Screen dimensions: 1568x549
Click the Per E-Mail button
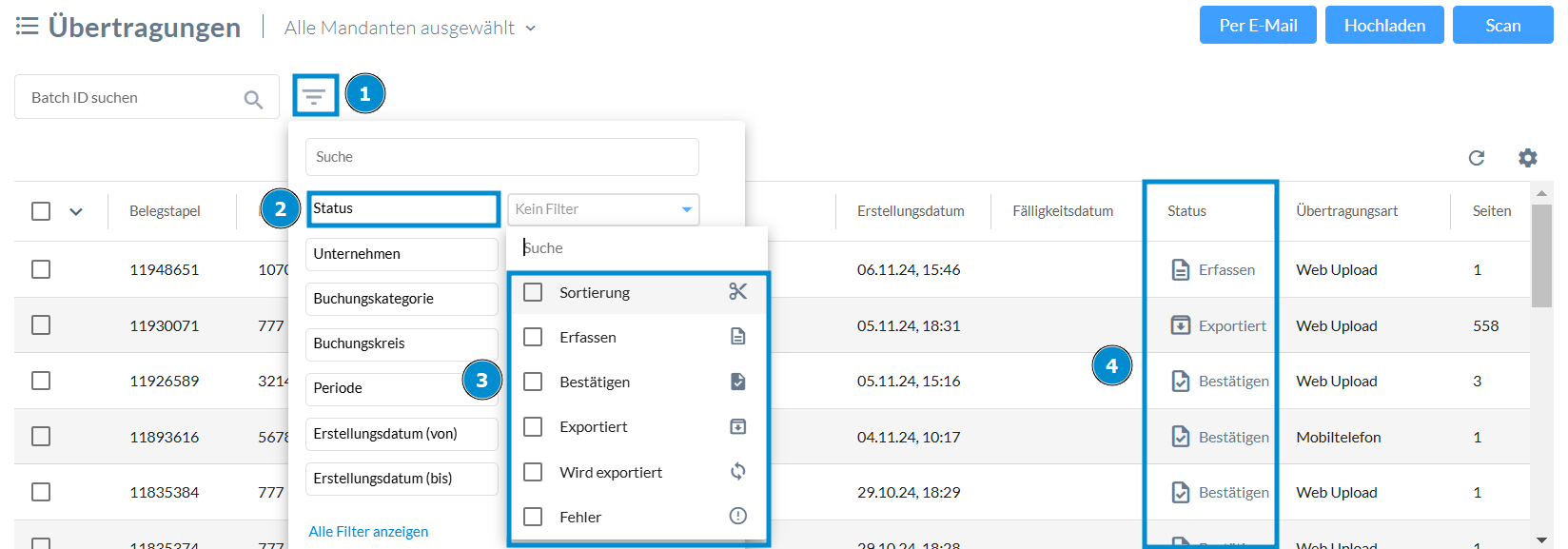pyautogui.click(x=1258, y=26)
